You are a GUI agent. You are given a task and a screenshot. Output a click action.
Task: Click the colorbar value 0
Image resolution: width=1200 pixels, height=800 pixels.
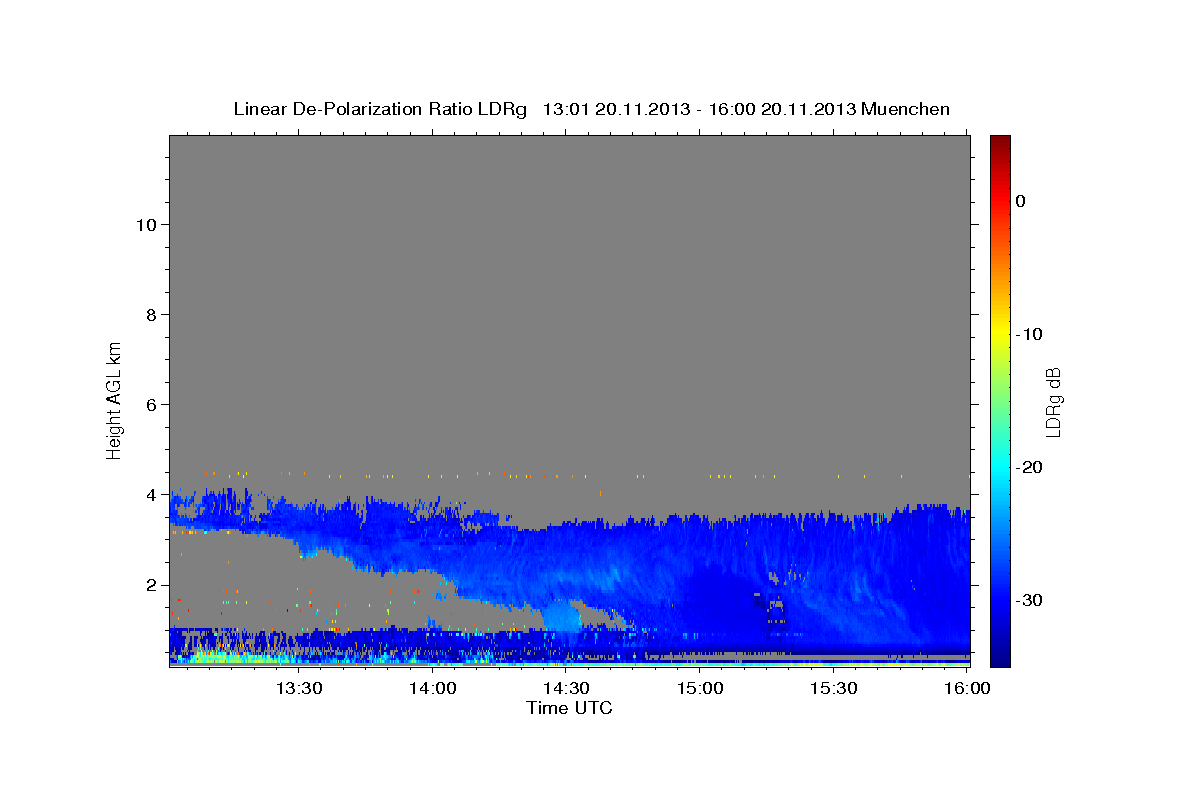point(1021,201)
